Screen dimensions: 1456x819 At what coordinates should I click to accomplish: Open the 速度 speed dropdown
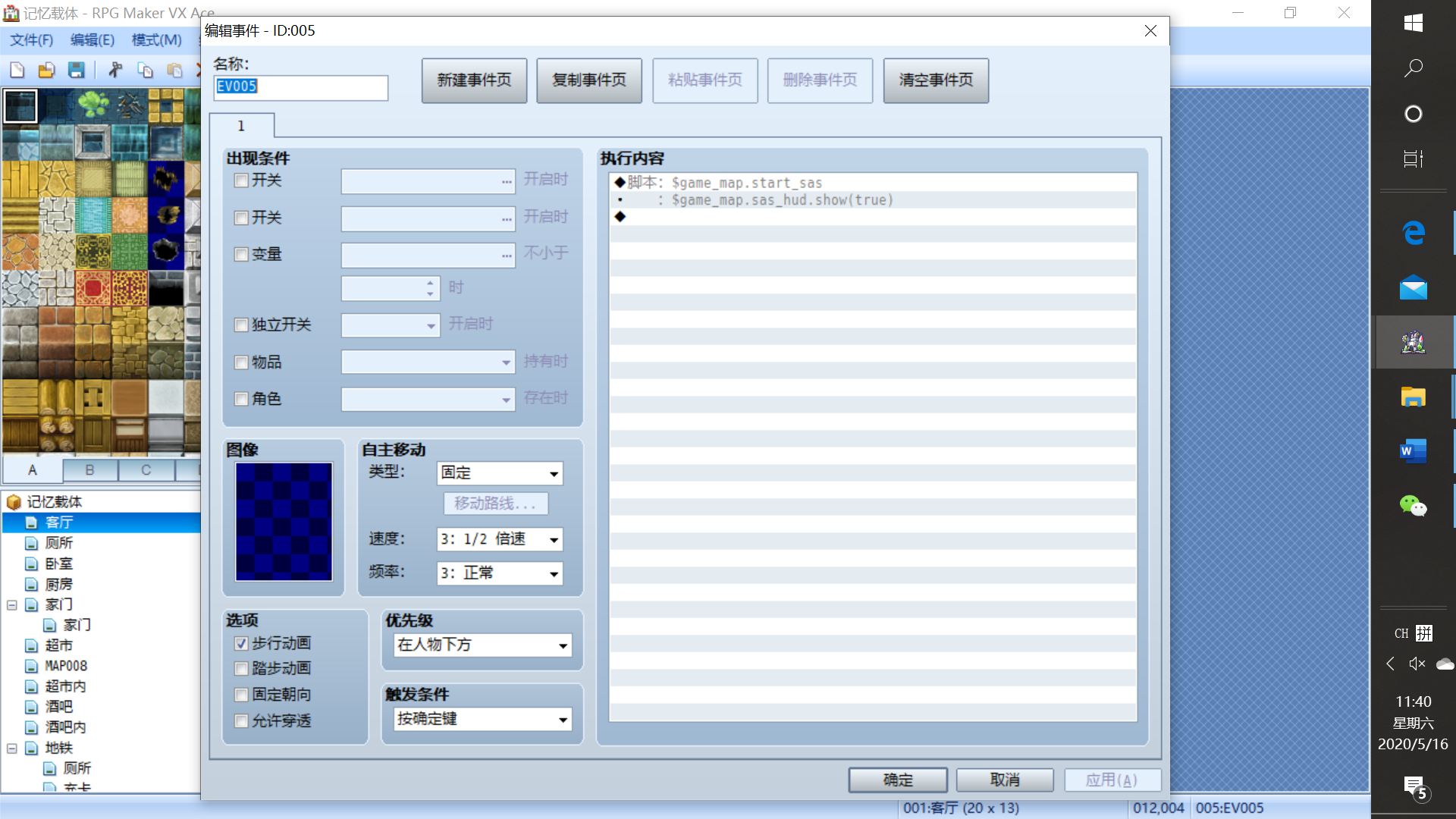500,539
